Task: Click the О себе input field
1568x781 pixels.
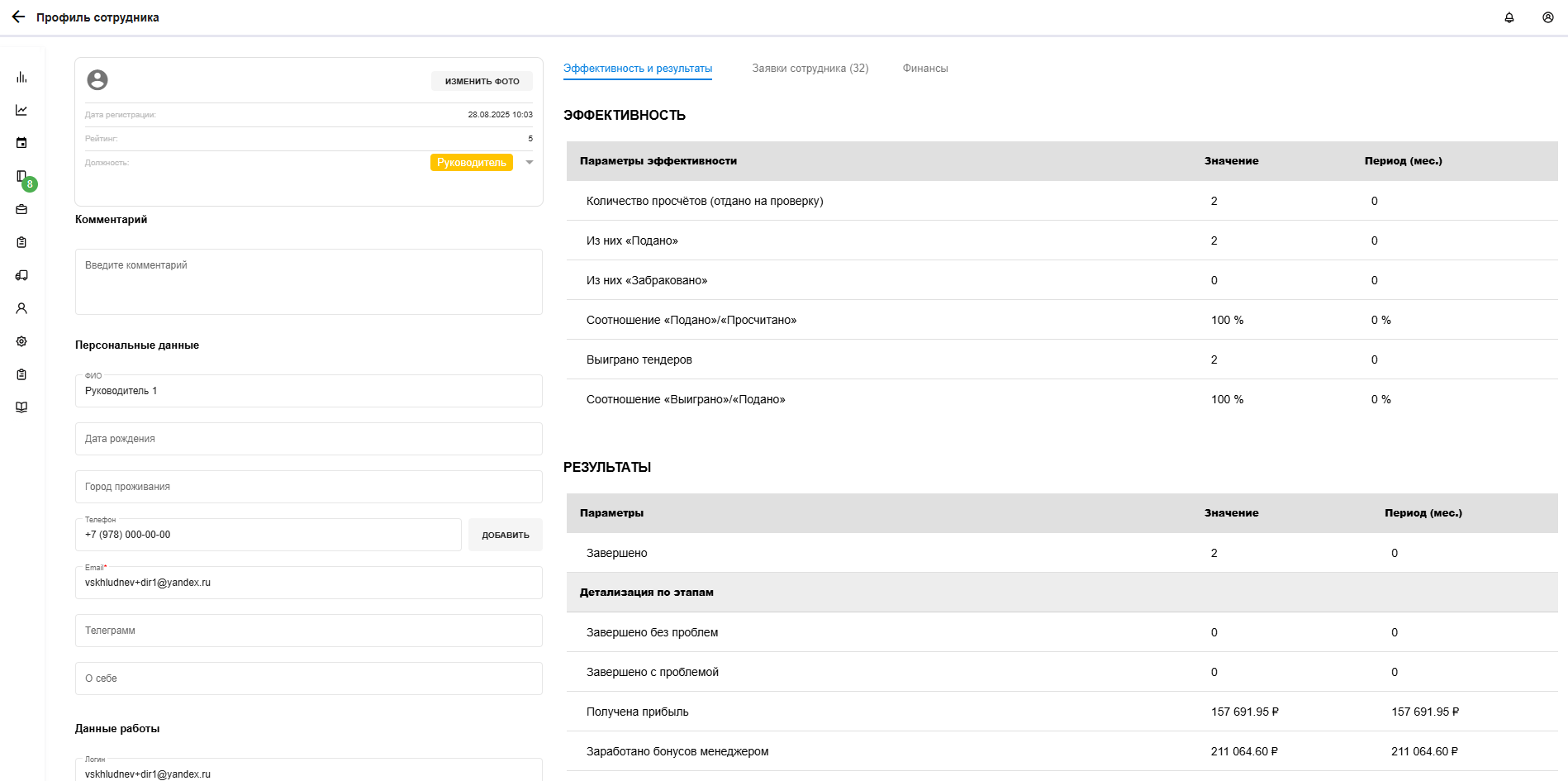Action: tap(309, 679)
